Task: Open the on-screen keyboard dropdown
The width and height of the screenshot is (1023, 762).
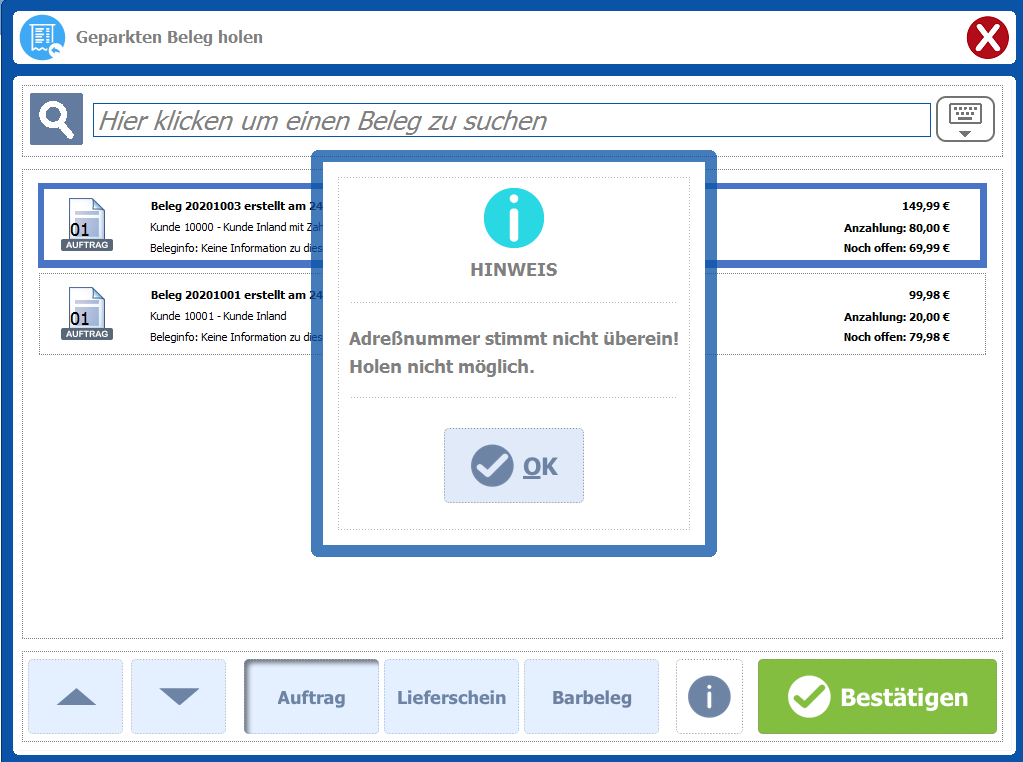Action: pos(965,120)
